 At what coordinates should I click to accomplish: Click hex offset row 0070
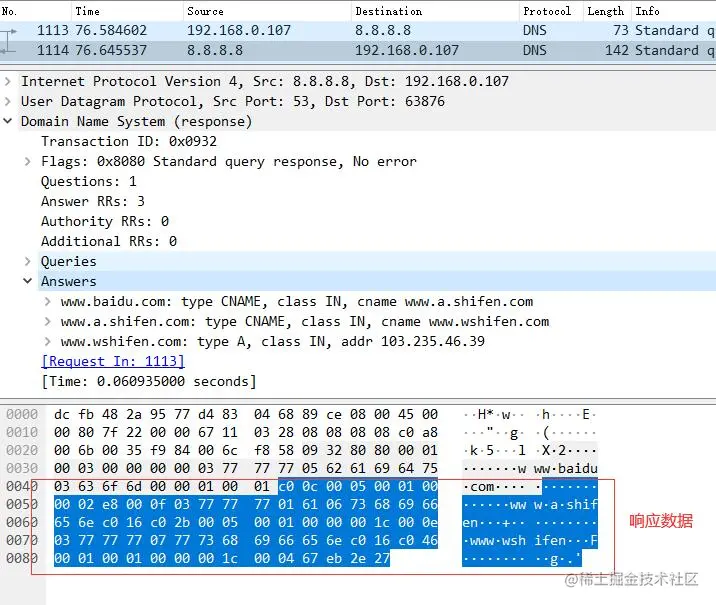click(22, 541)
